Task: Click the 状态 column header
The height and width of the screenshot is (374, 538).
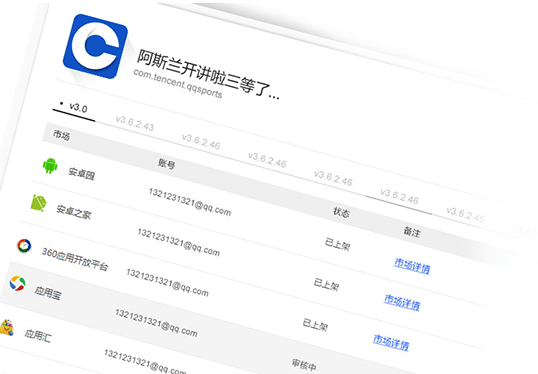Action: point(341,212)
